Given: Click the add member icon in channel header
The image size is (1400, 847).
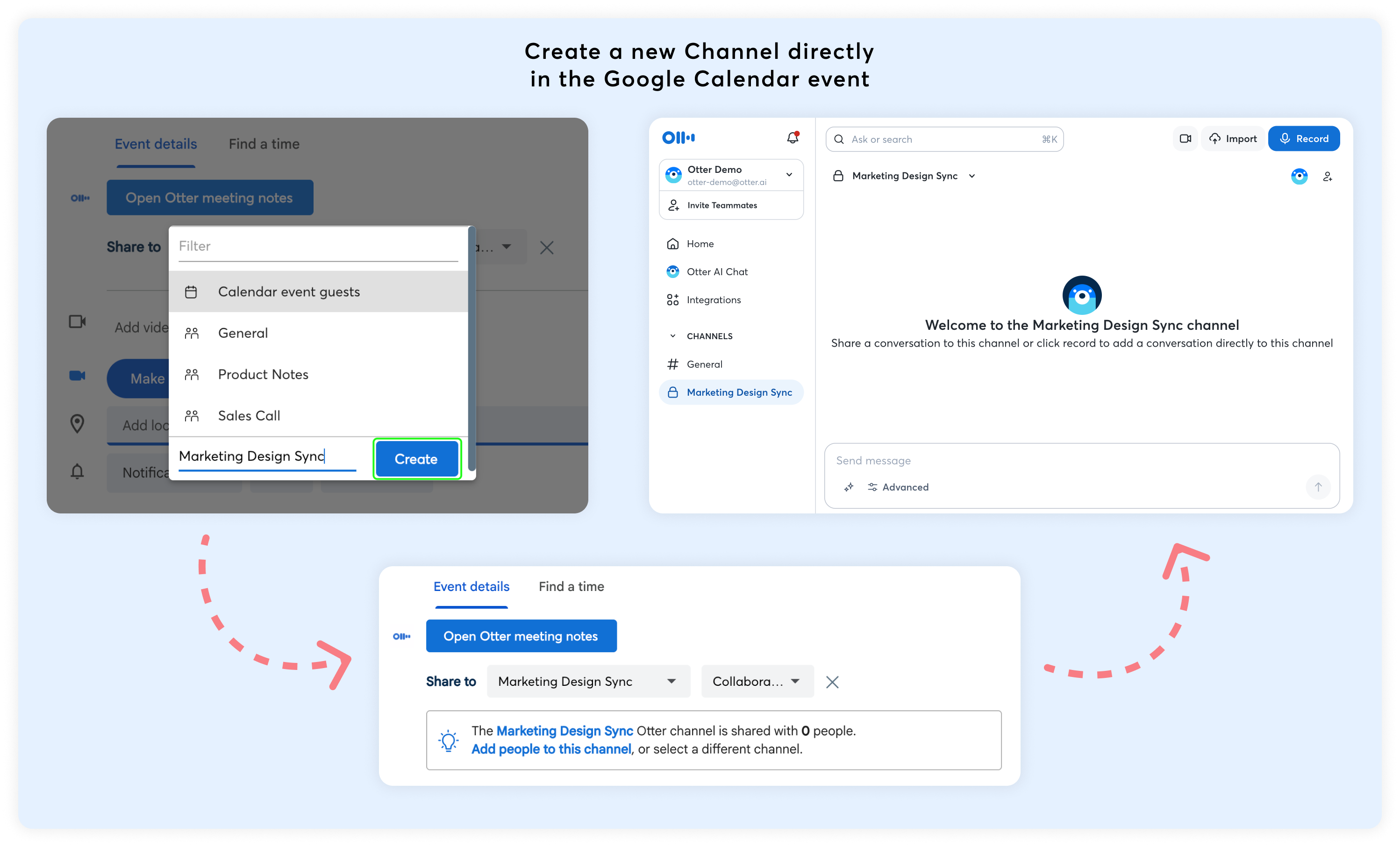Looking at the screenshot, I should (x=1327, y=177).
